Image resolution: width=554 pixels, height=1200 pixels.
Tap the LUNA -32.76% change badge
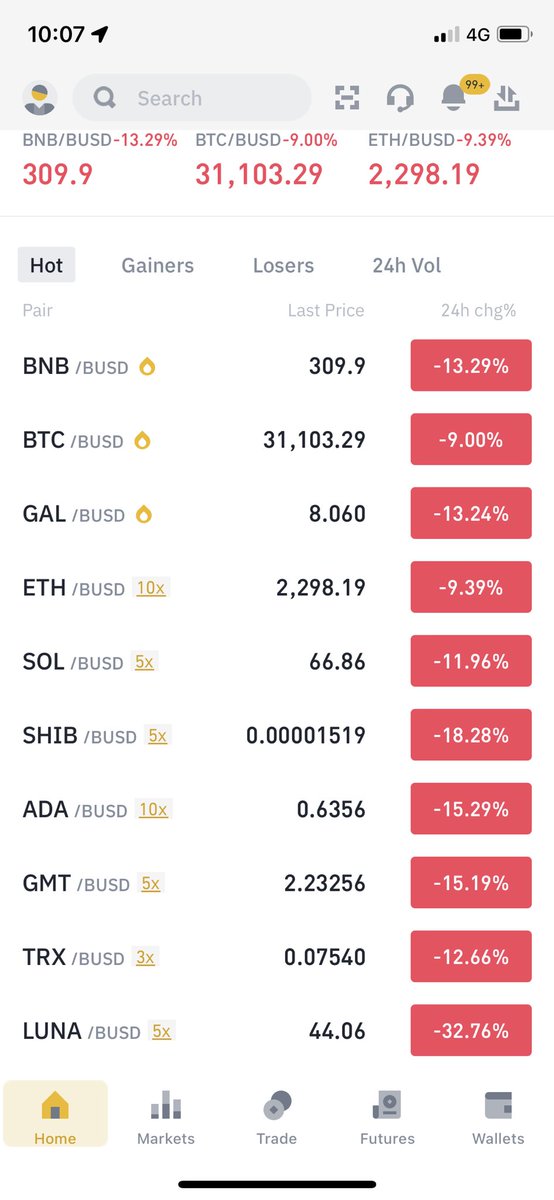(471, 1031)
